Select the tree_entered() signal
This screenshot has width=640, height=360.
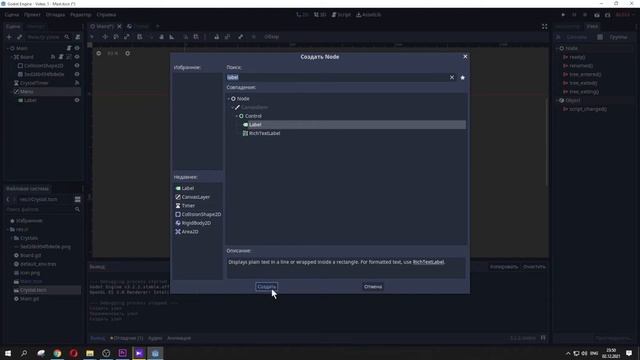tap(585, 75)
